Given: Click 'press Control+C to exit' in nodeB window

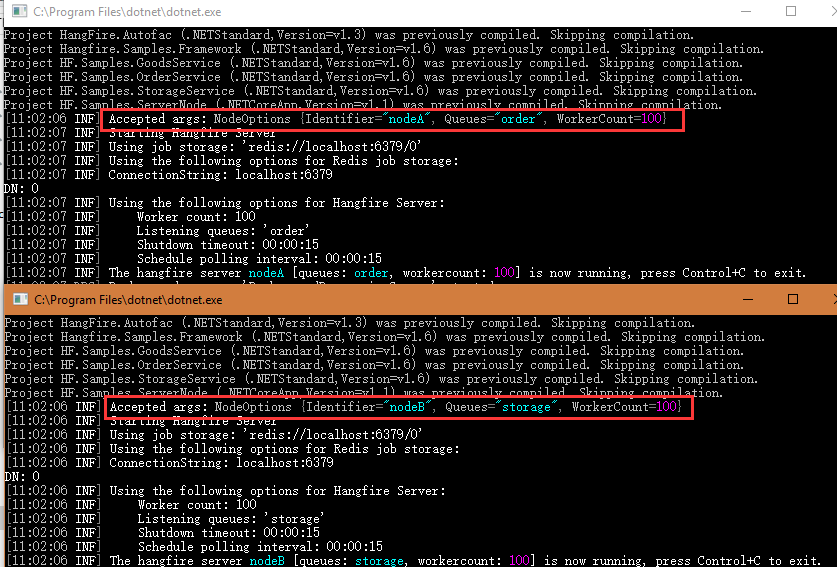Looking at the screenshot, I should click(738, 560).
